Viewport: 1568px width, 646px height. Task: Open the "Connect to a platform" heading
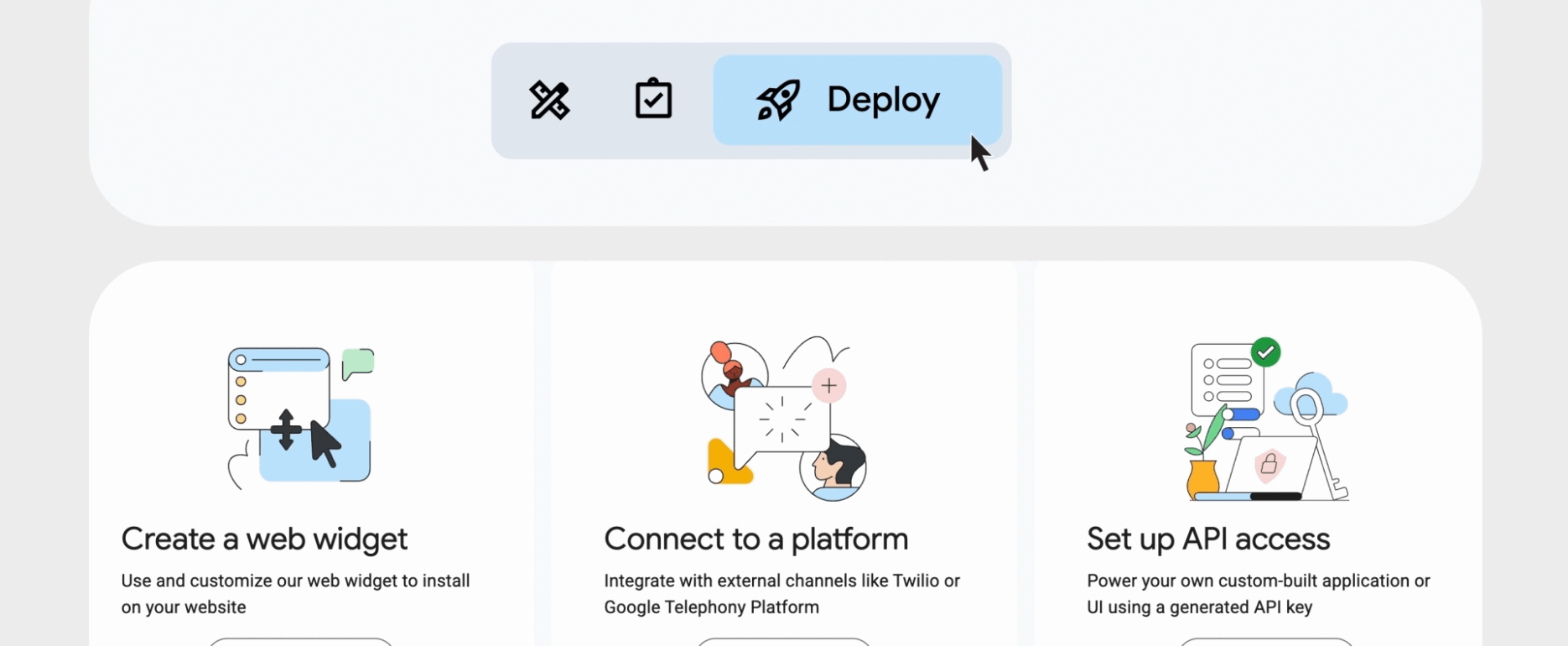(x=755, y=539)
